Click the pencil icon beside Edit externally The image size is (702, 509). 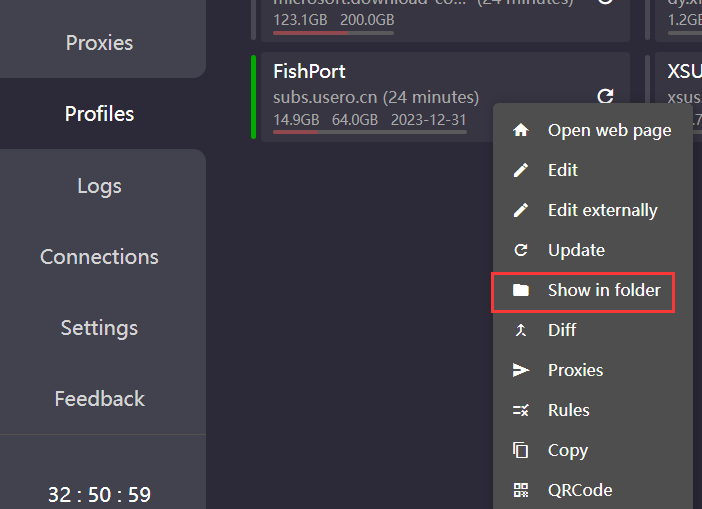(520, 210)
